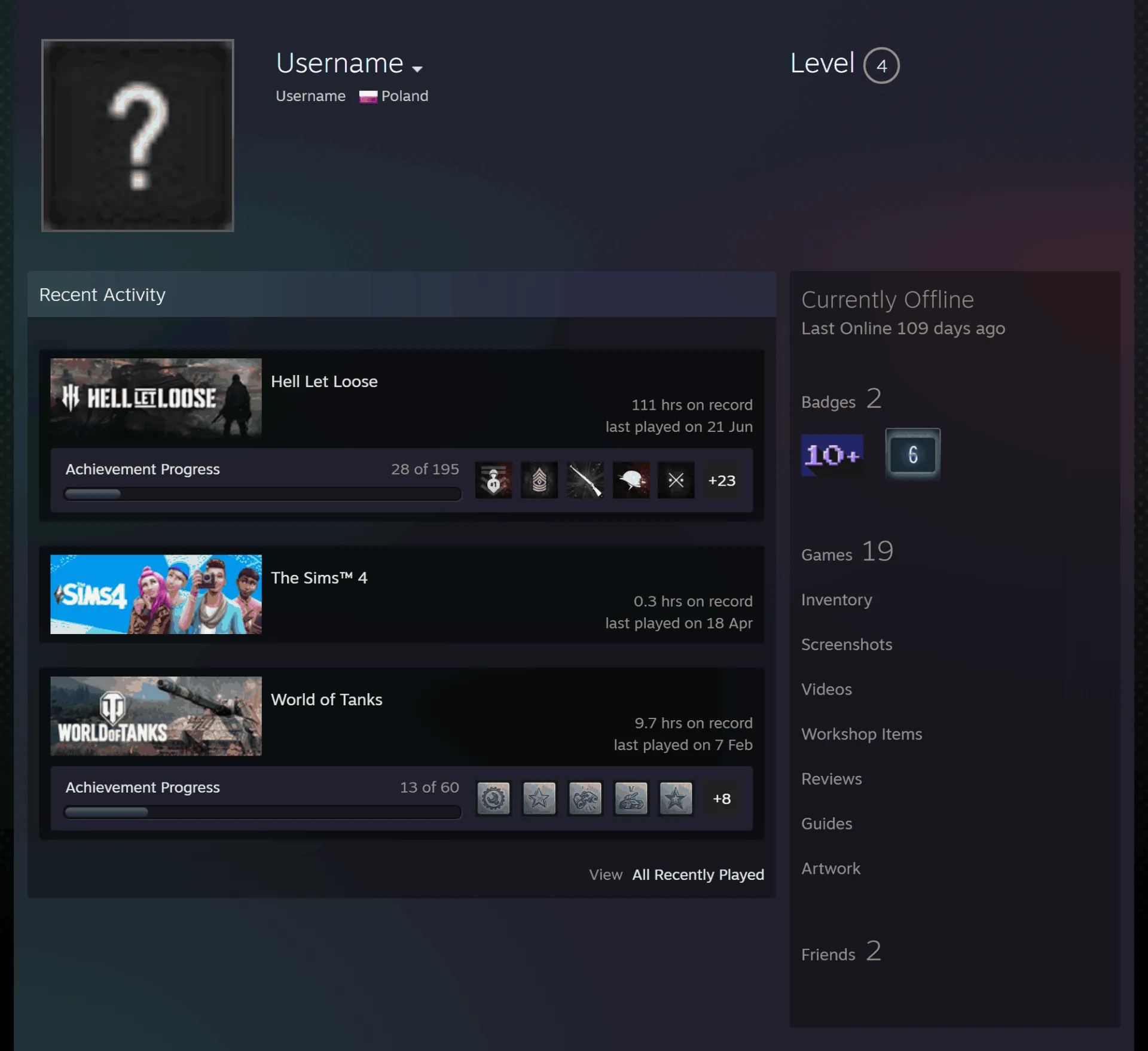Image resolution: width=1148 pixels, height=1051 pixels.
Task: Expand the +23 more achievements
Action: pyautogui.click(x=722, y=480)
